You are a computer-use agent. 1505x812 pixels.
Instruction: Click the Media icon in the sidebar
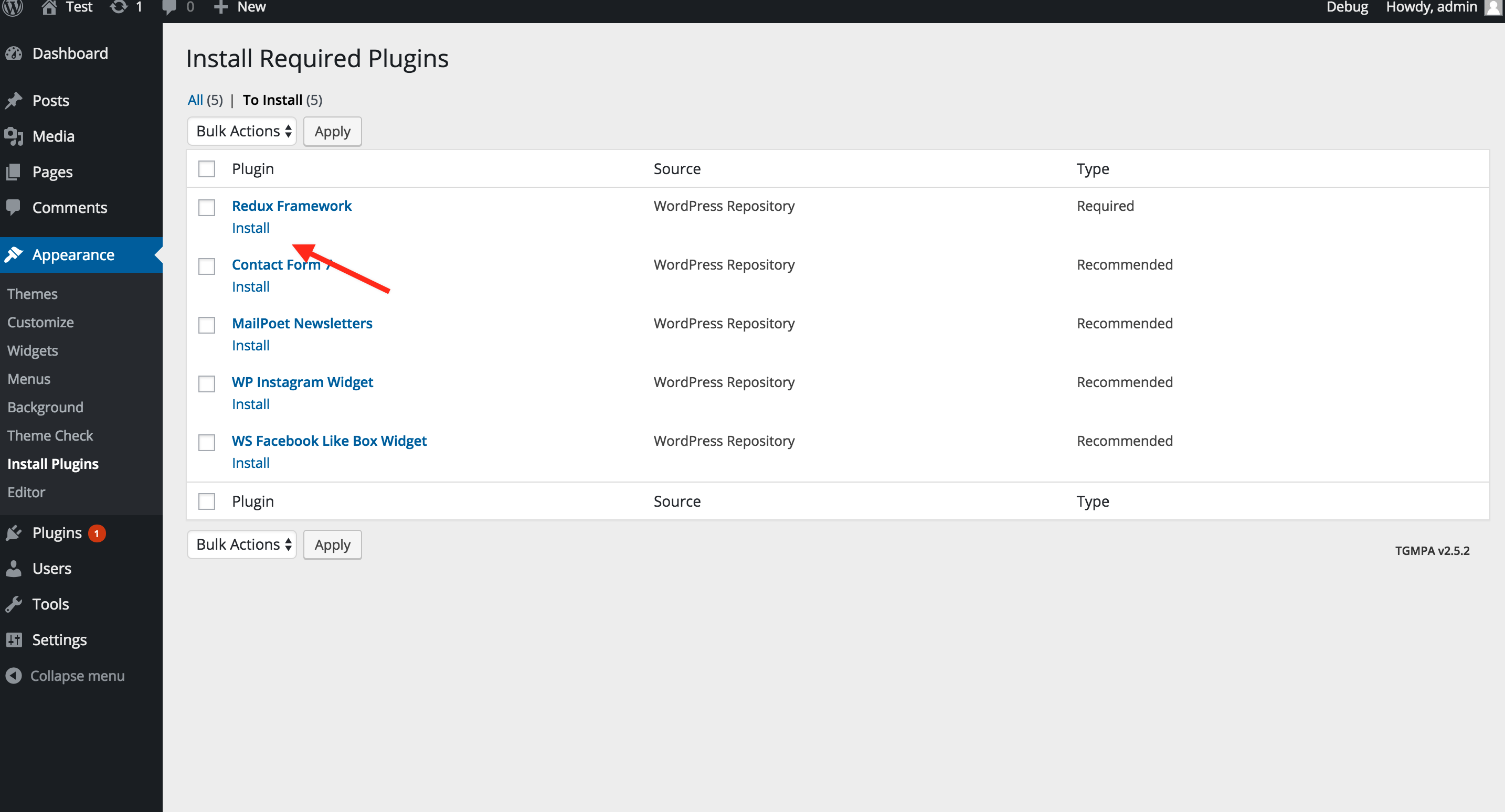coord(14,136)
